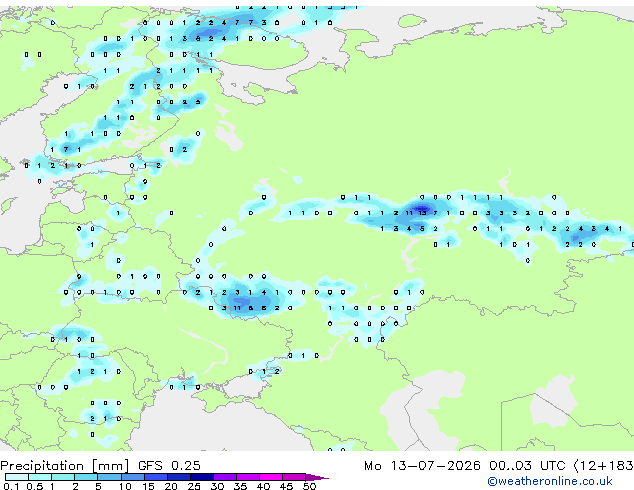Select the 2–5 mm legend color box
This screenshot has width=634, height=490.
click(86, 477)
